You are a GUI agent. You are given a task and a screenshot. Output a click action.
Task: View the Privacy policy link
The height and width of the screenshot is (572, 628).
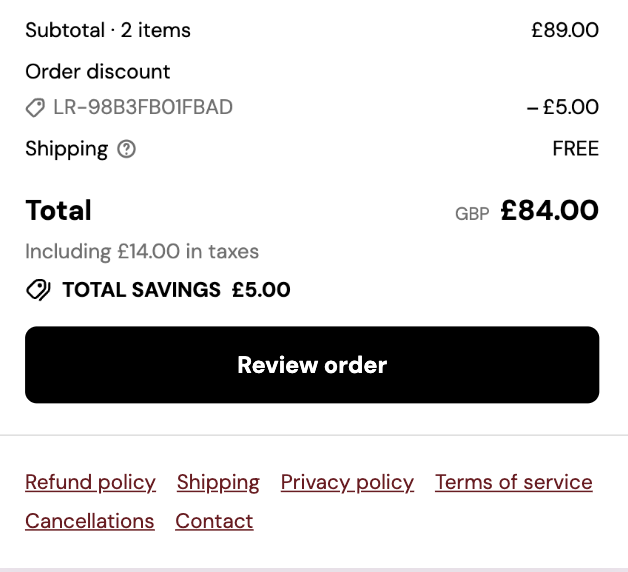pyautogui.click(x=347, y=483)
